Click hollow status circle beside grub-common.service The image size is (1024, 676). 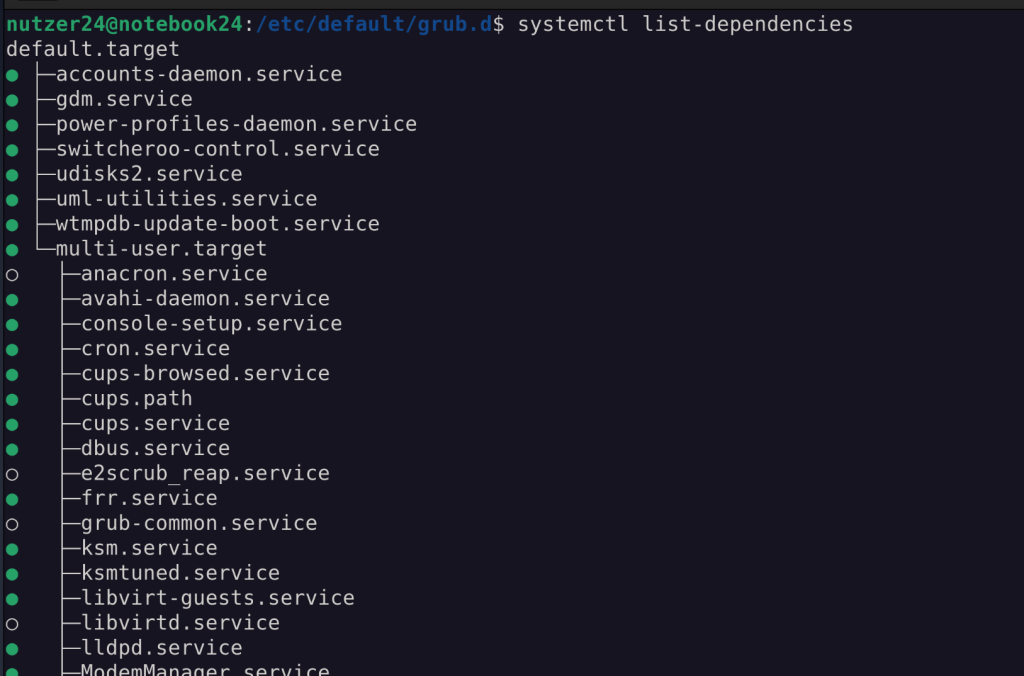click(12, 524)
